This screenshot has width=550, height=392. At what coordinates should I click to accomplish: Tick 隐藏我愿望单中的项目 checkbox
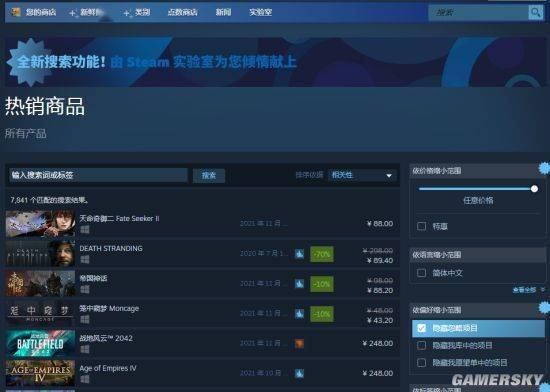(x=422, y=363)
